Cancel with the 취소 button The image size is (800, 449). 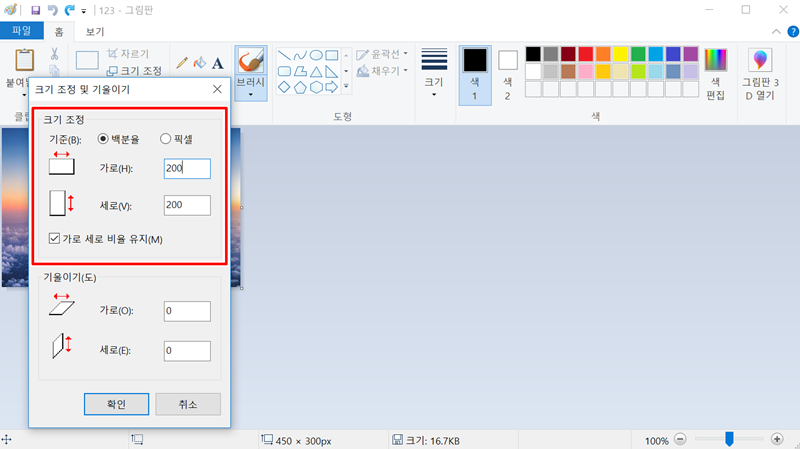click(x=188, y=404)
